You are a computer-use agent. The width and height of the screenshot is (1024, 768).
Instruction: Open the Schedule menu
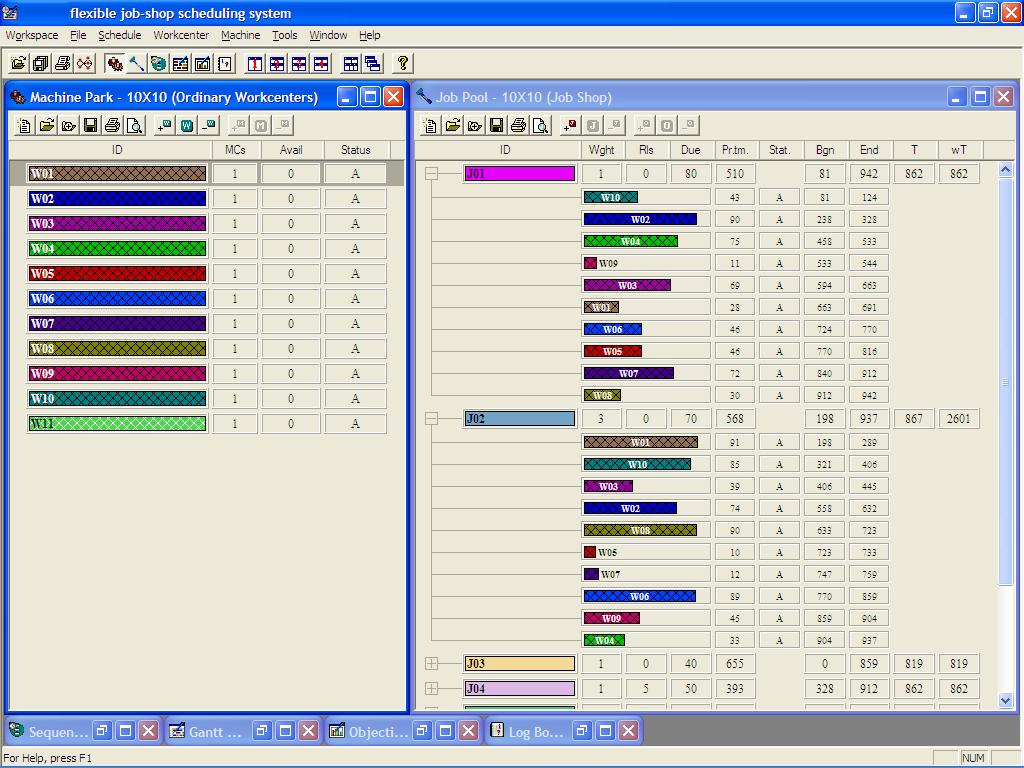point(119,35)
